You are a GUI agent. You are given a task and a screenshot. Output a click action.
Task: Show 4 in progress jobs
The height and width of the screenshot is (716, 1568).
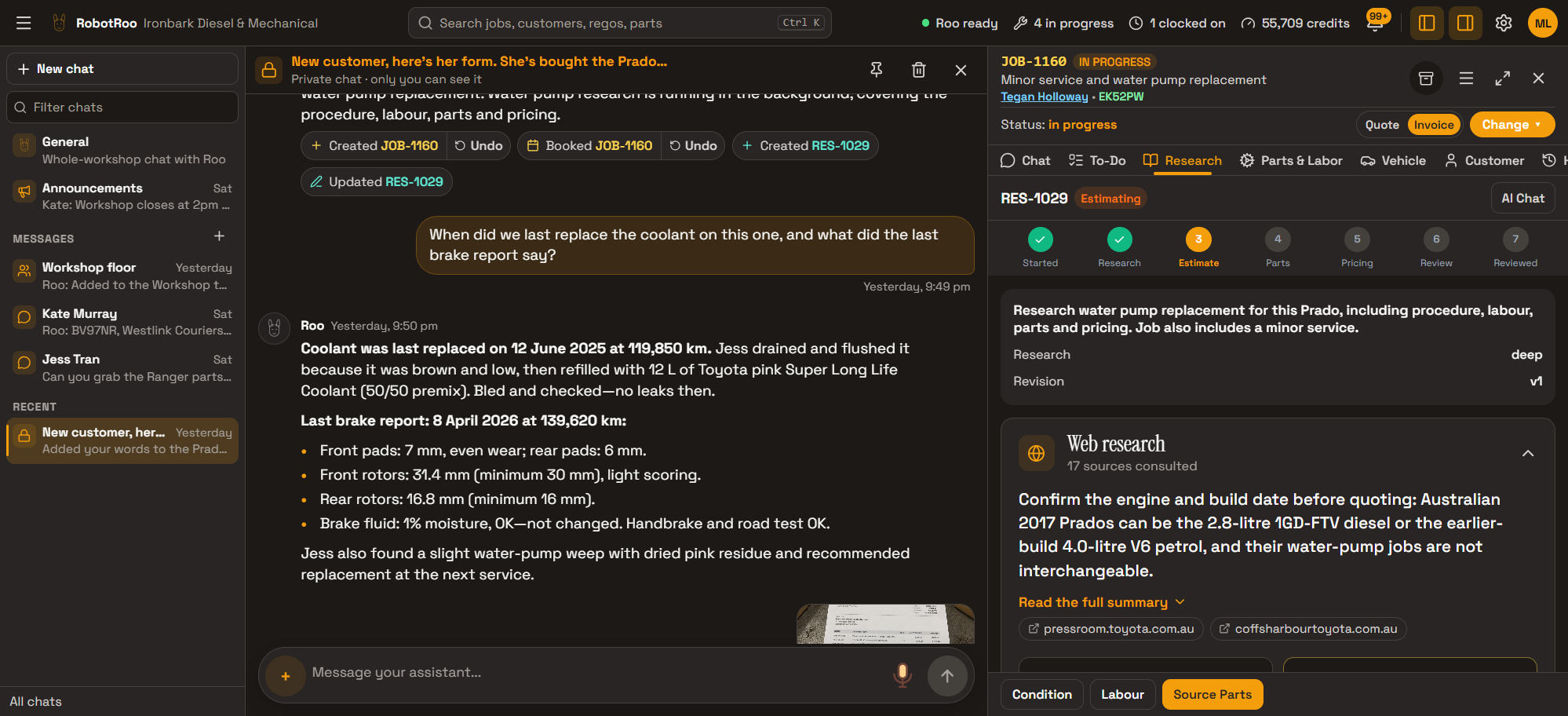point(1063,23)
